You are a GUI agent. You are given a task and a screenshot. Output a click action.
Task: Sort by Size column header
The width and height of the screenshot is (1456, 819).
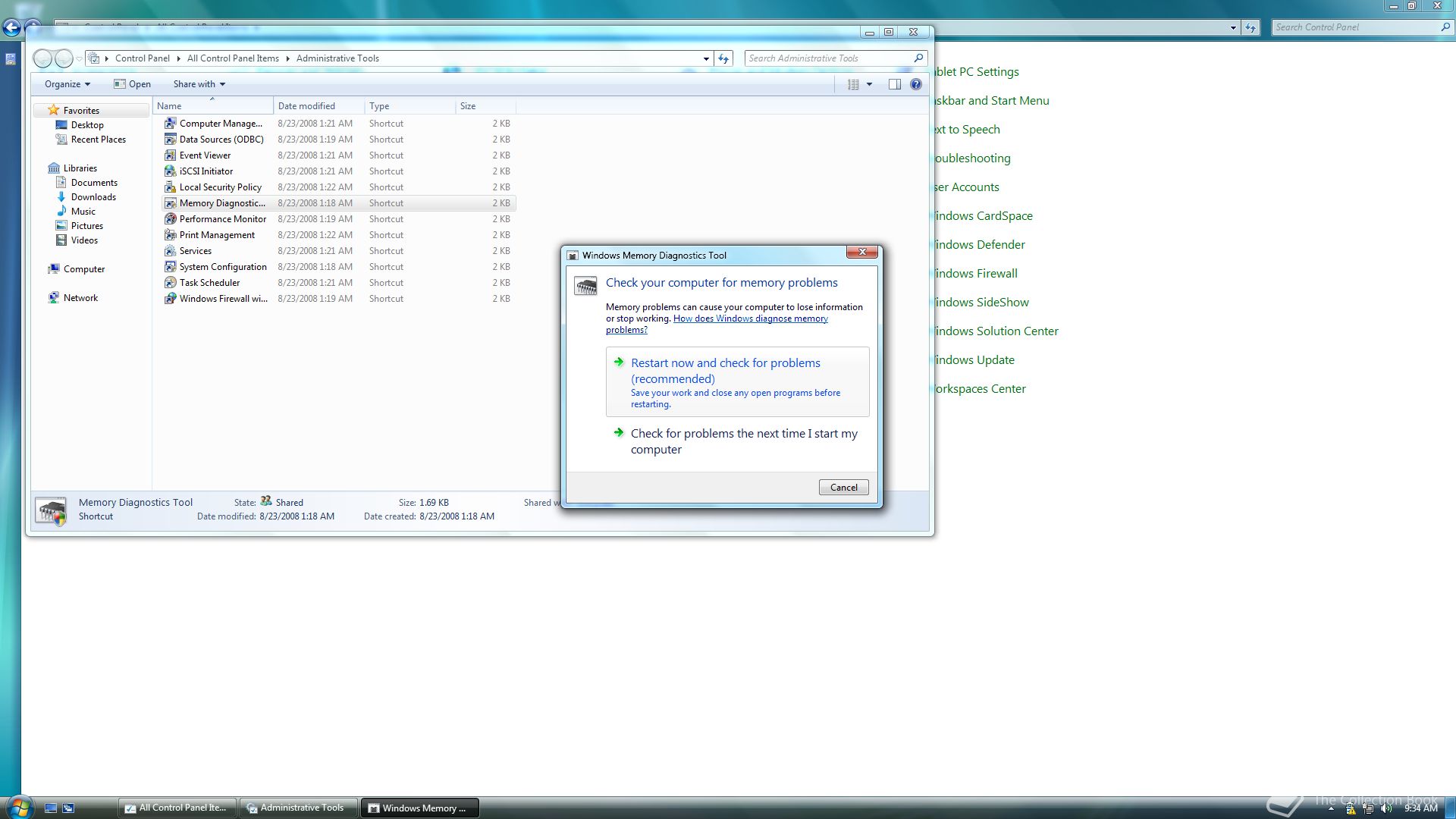point(485,106)
